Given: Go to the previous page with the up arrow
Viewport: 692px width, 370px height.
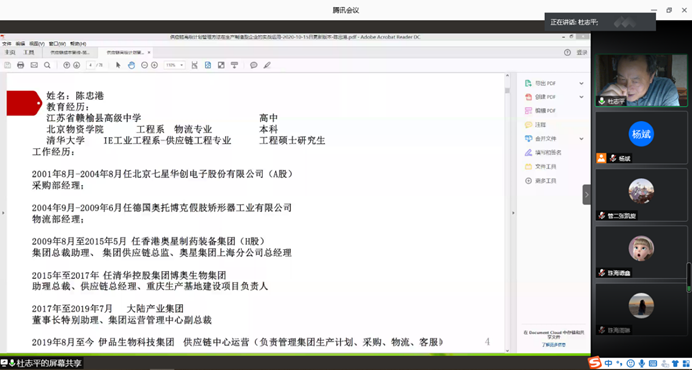Looking at the screenshot, I should pyautogui.click(x=67, y=65).
